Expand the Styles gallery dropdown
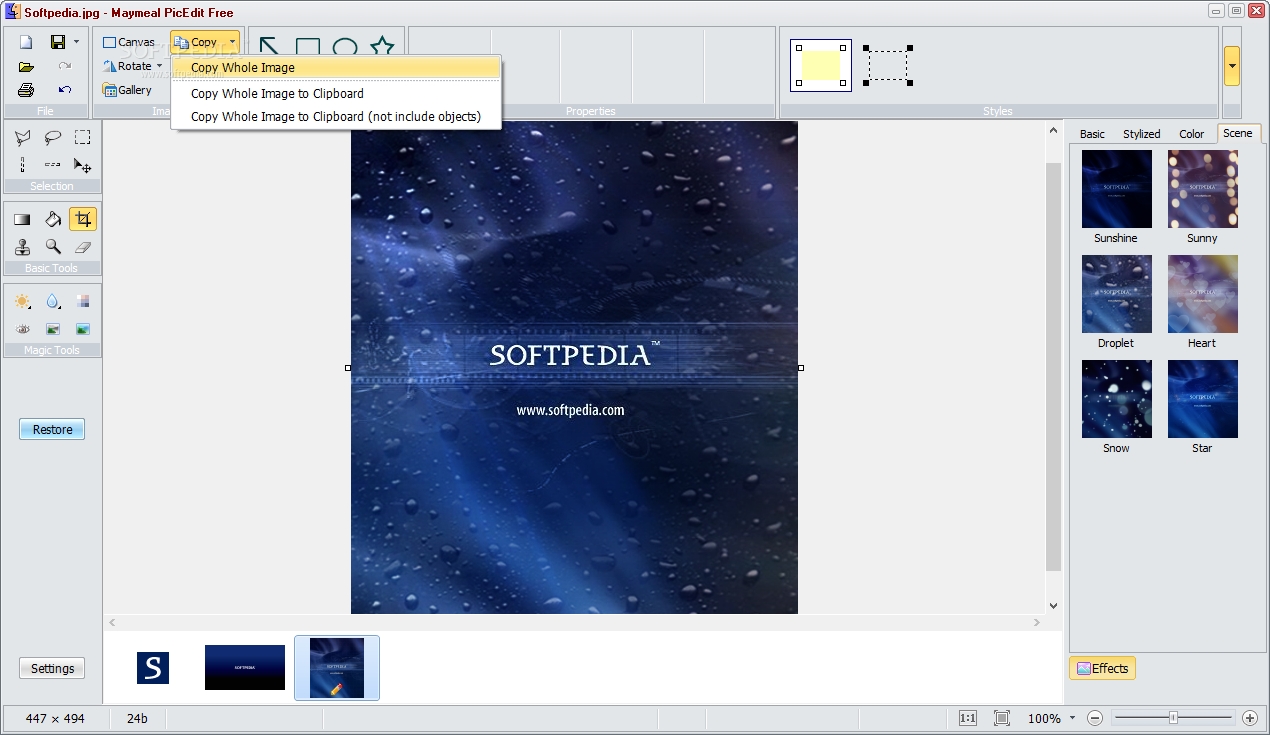 (x=1232, y=66)
